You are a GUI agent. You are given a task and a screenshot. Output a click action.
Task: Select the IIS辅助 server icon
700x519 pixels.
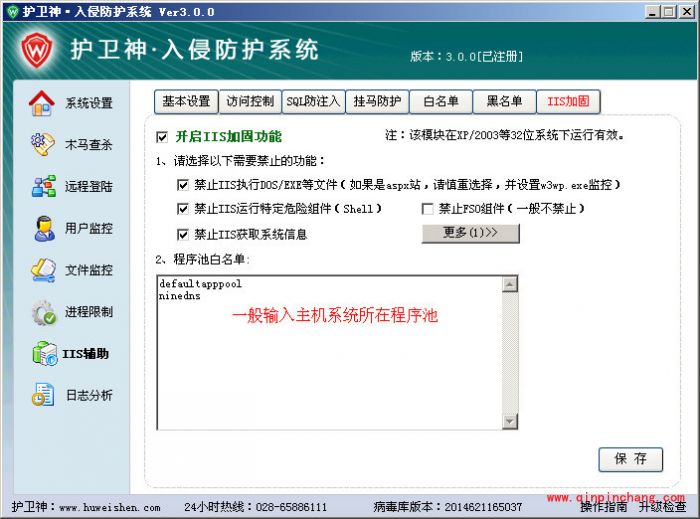[45, 353]
